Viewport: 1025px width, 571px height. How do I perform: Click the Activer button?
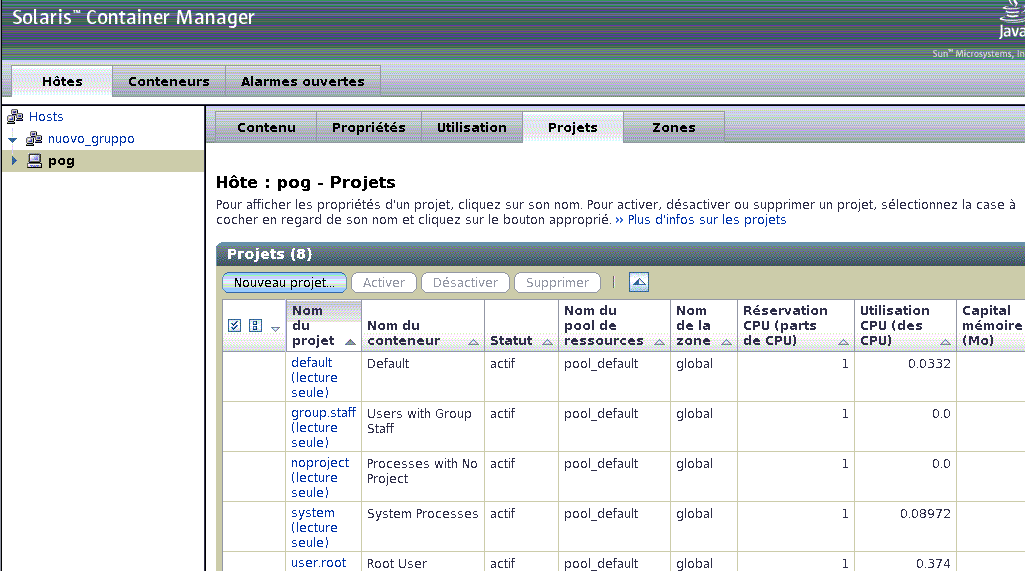[384, 283]
